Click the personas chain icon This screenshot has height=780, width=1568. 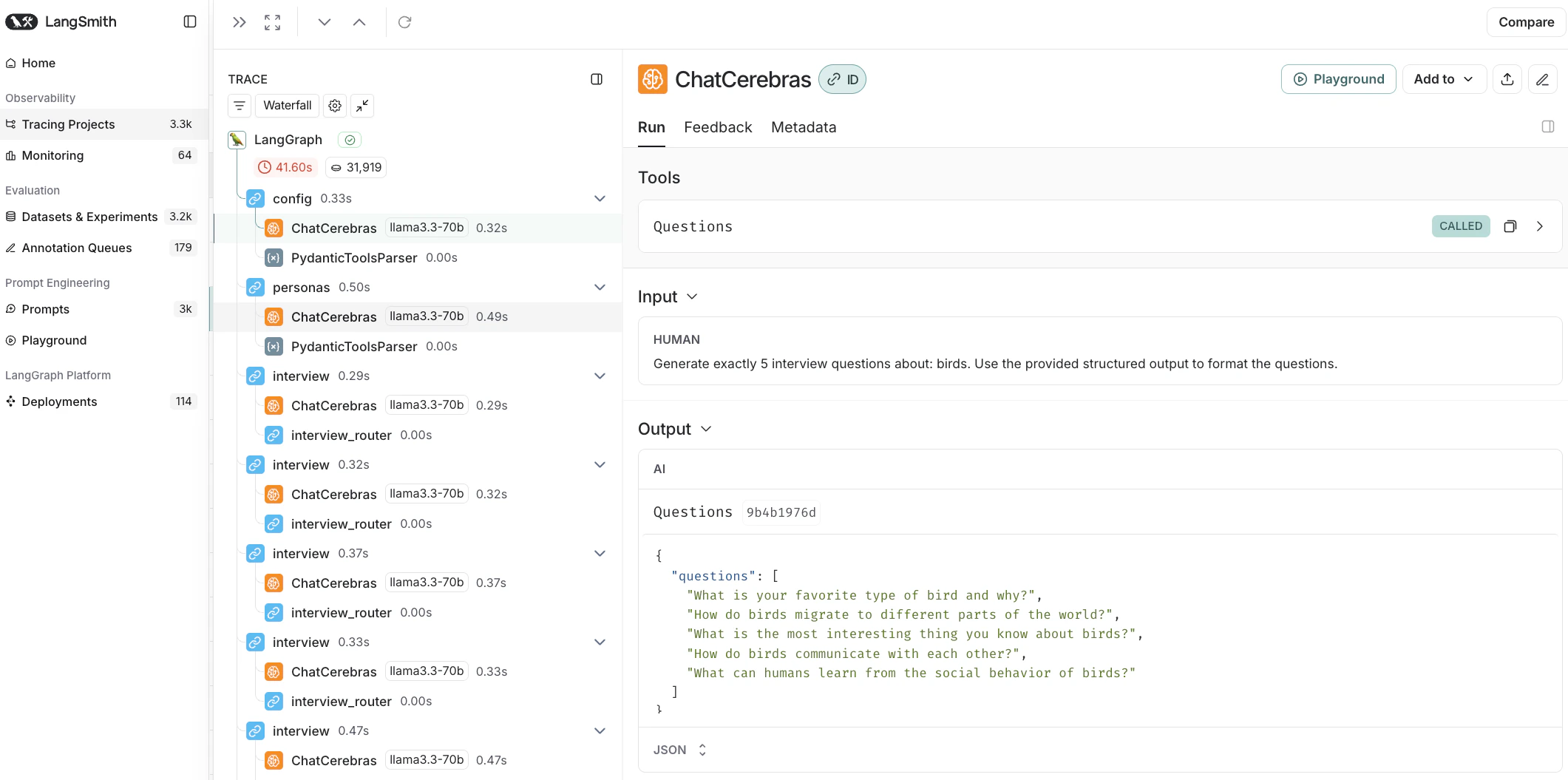pyautogui.click(x=255, y=288)
